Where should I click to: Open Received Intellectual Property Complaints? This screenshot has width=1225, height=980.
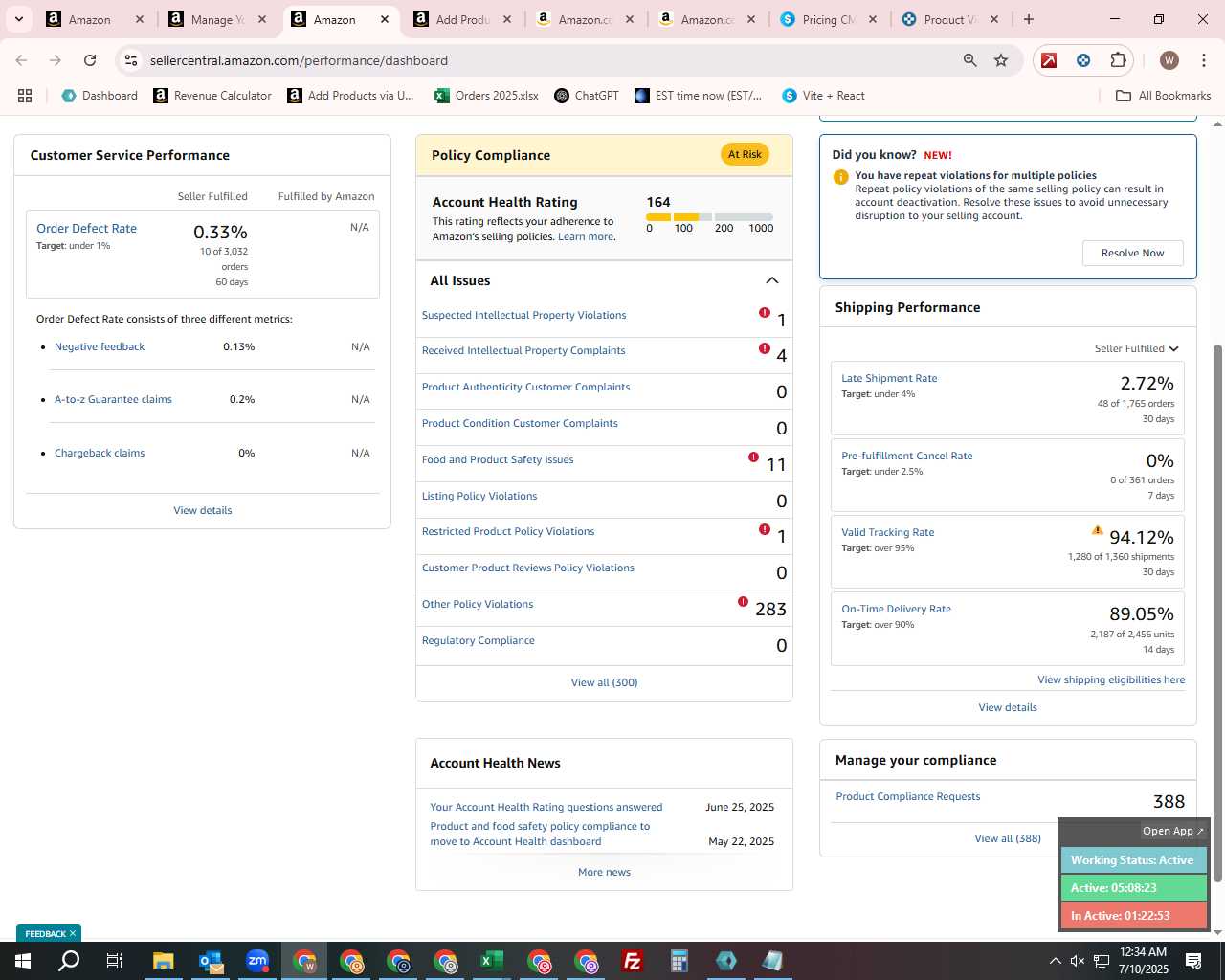point(523,350)
